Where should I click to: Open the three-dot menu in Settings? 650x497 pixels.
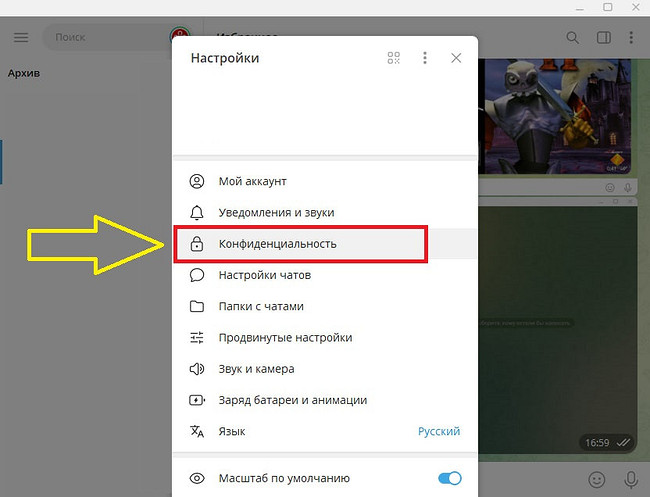(425, 58)
